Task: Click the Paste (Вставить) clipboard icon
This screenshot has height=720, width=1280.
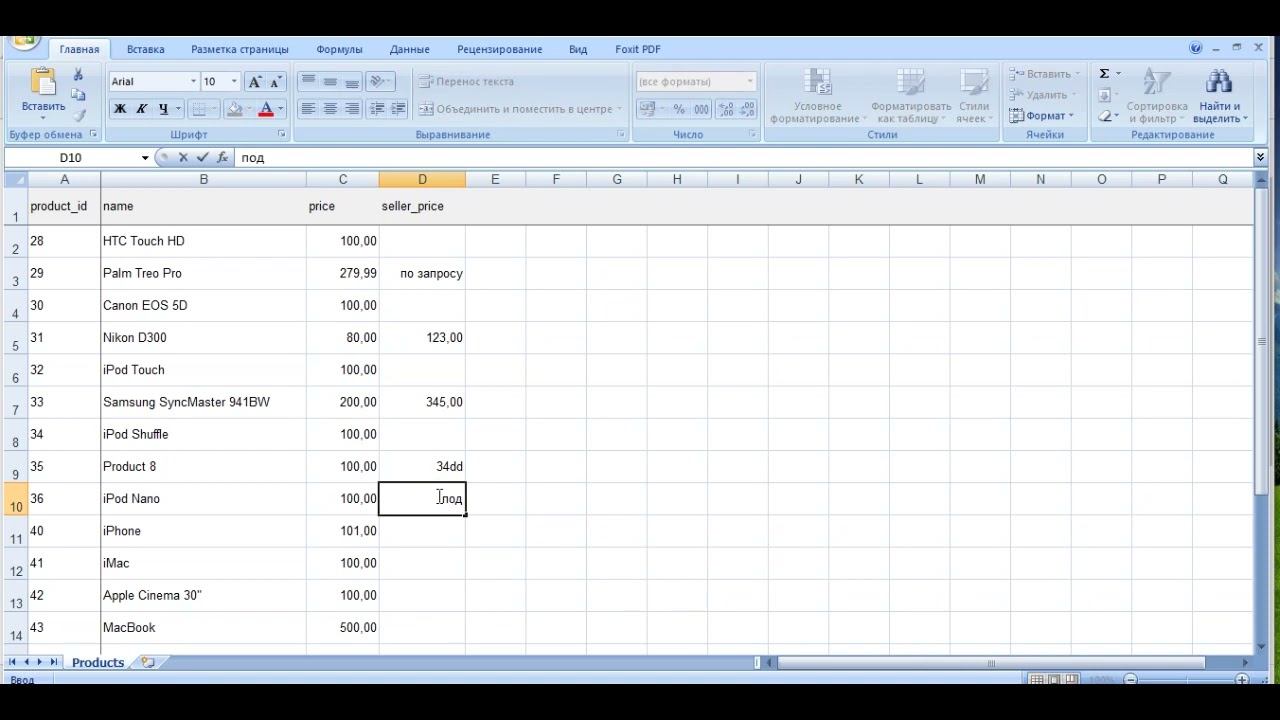Action: click(43, 83)
